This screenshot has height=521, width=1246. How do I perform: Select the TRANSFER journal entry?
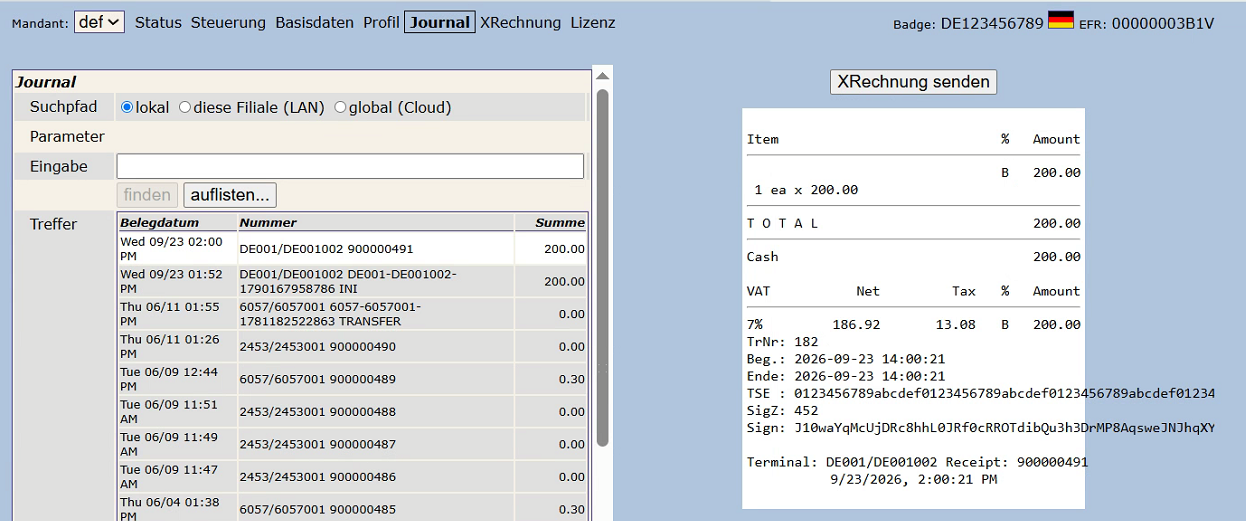[353, 314]
